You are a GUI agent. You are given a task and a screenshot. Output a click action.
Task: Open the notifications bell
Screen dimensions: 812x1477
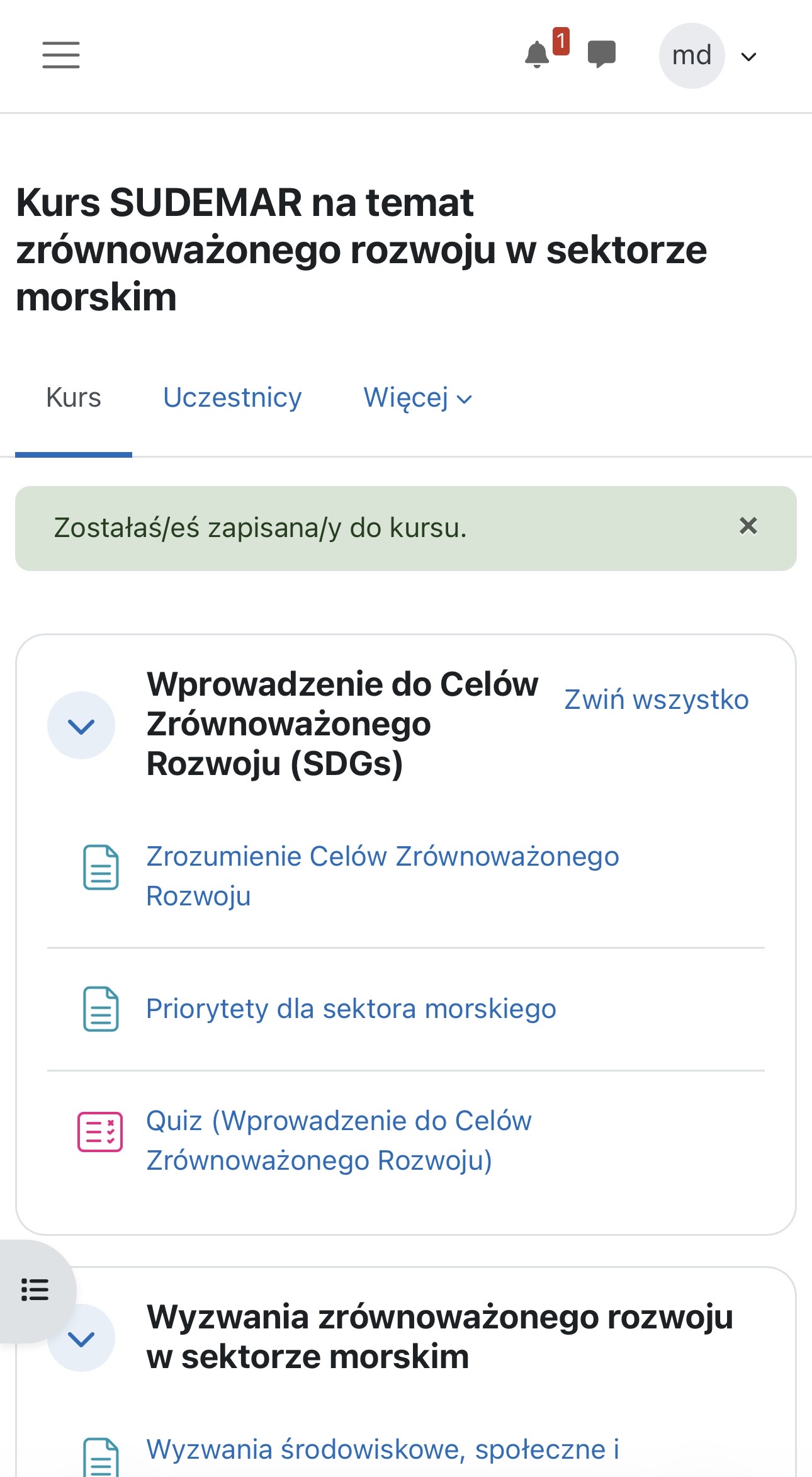pos(537,55)
